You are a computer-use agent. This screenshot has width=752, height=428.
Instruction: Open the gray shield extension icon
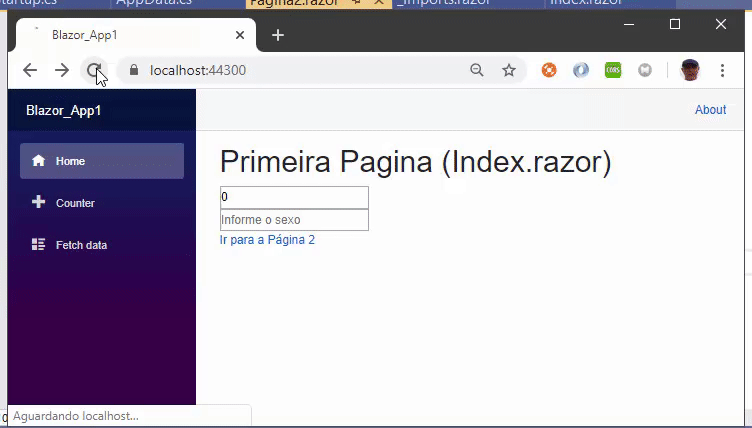coord(645,70)
